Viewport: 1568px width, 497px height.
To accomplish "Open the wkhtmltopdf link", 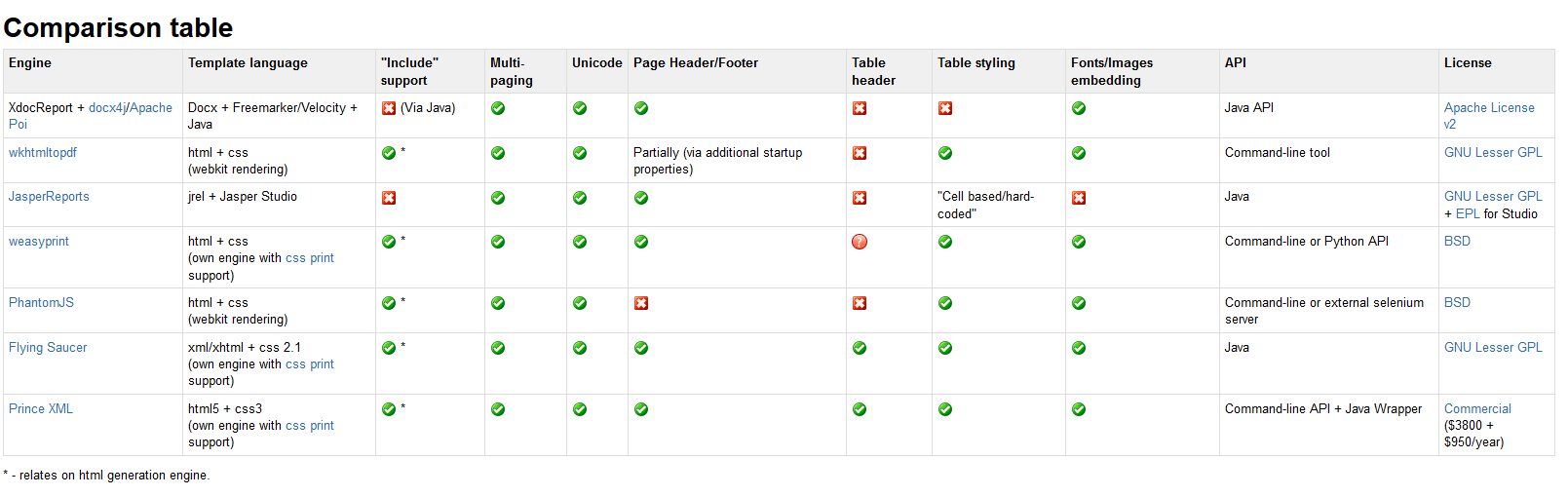I will tap(43, 153).
